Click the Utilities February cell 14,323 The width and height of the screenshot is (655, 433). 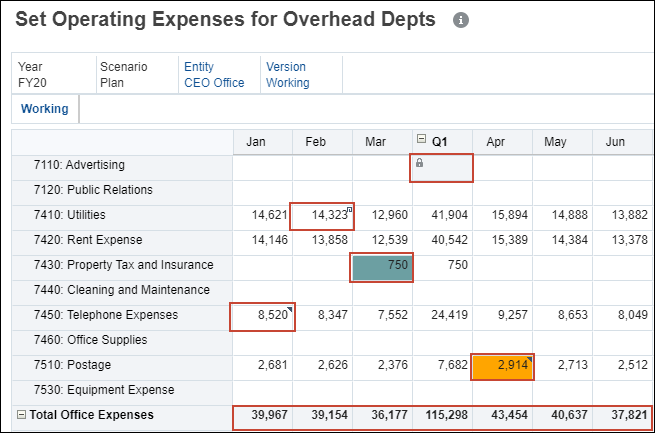(x=322, y=215)
